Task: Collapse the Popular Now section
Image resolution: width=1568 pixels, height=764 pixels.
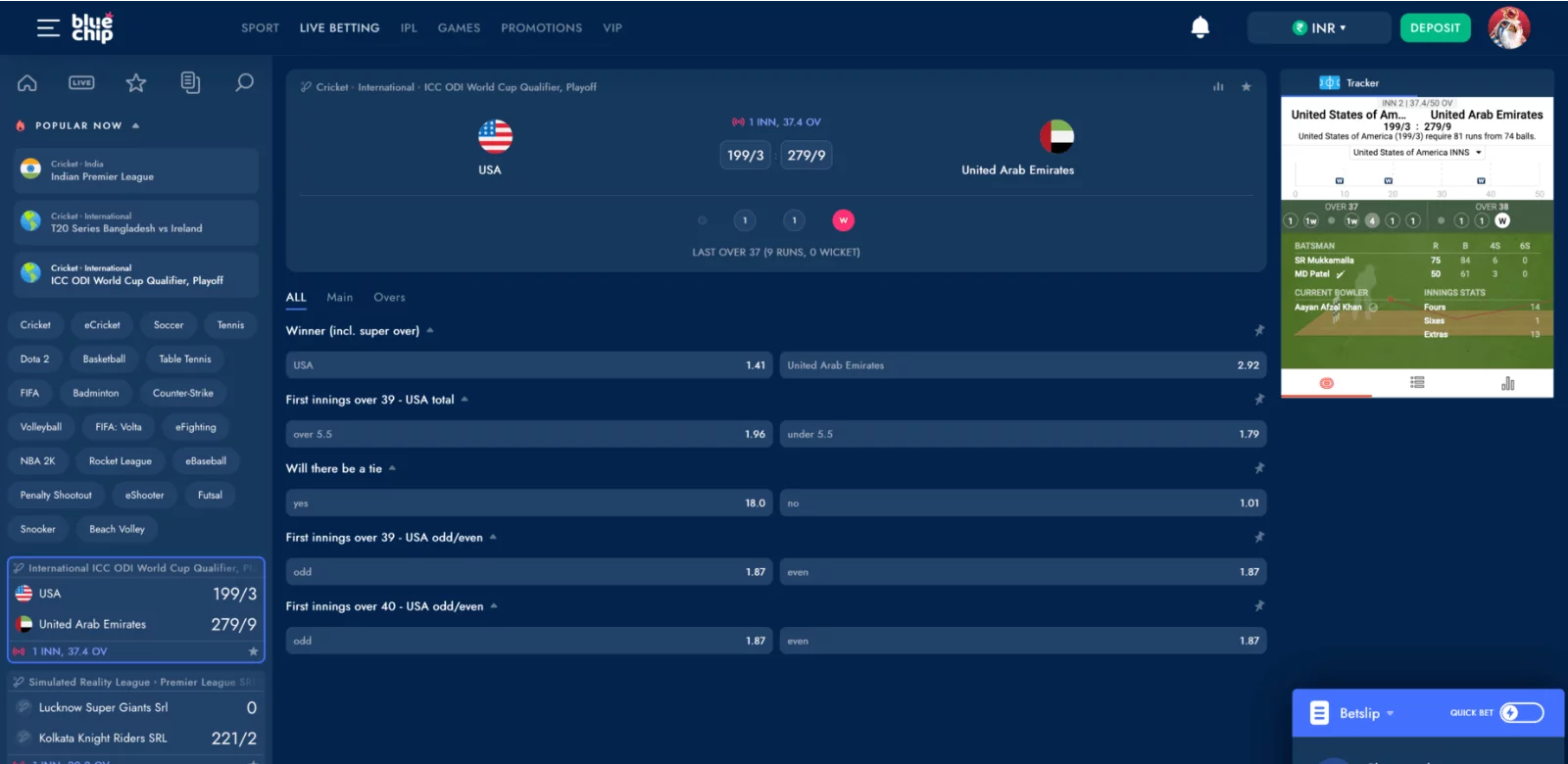Action: [135, 125]
